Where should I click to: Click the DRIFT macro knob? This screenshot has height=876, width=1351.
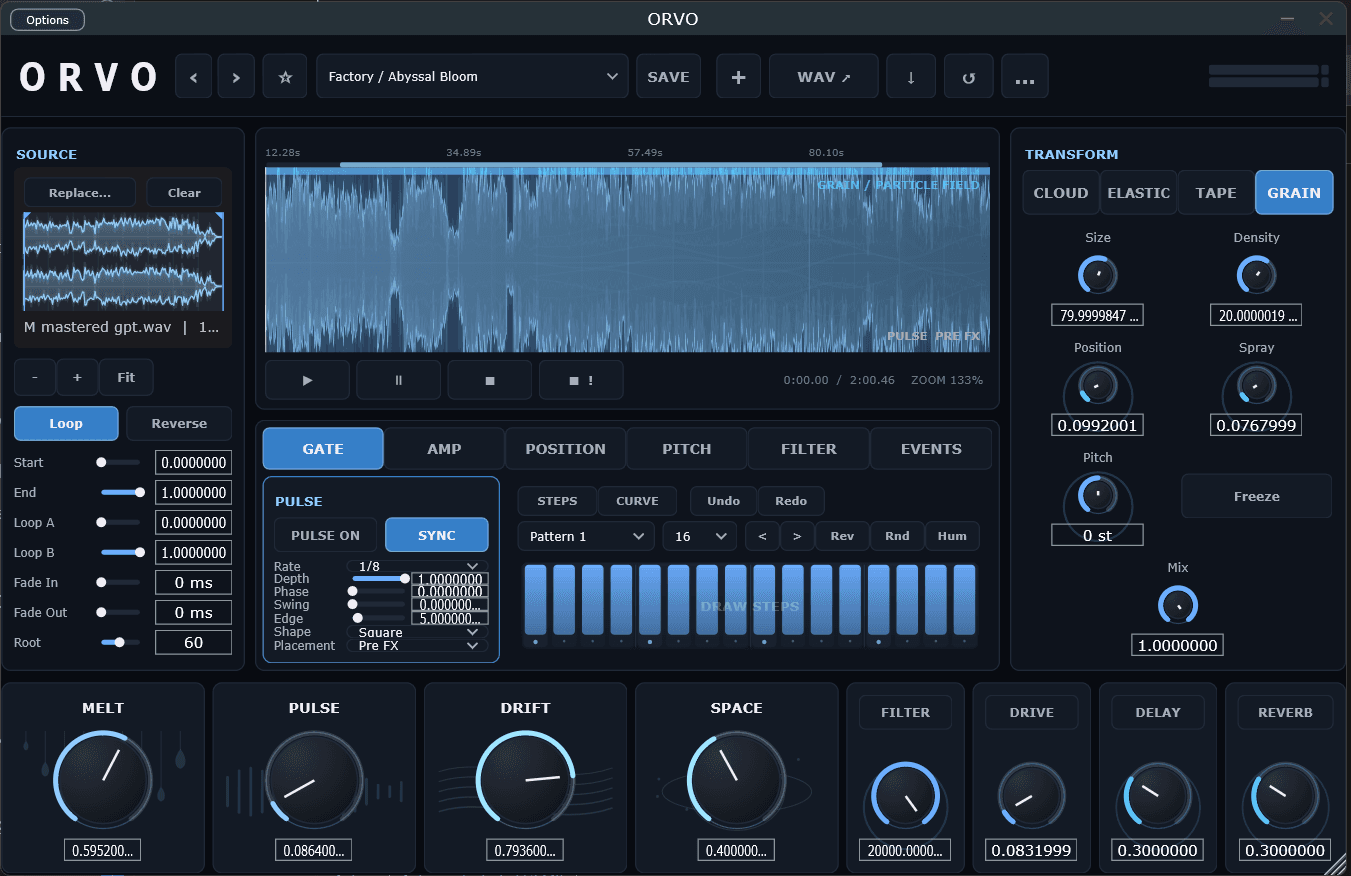pyautogui.click(x=526, y=778)
